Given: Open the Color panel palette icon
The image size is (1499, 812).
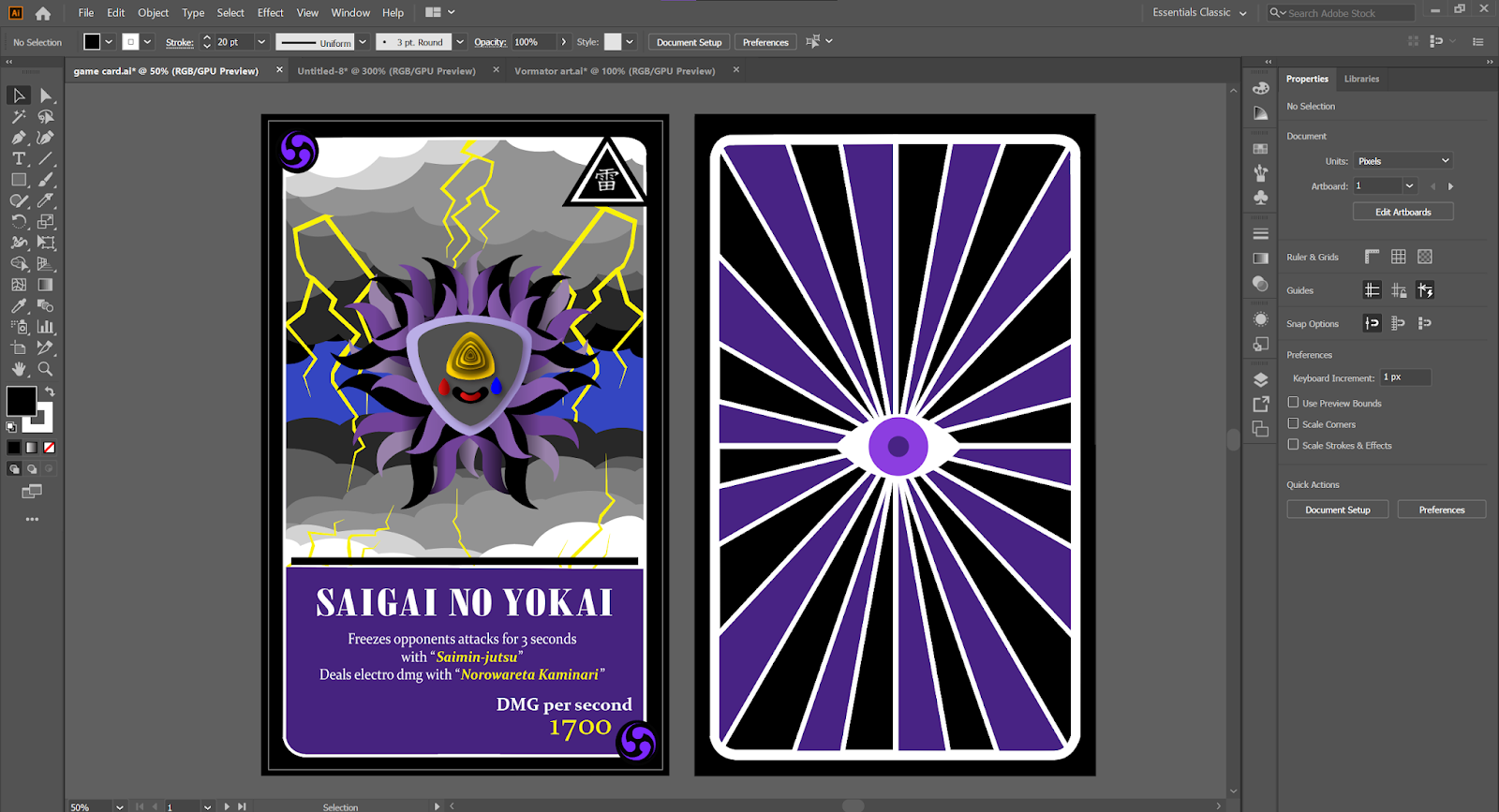Looking at the screenshot, I should click(1261, 88).
